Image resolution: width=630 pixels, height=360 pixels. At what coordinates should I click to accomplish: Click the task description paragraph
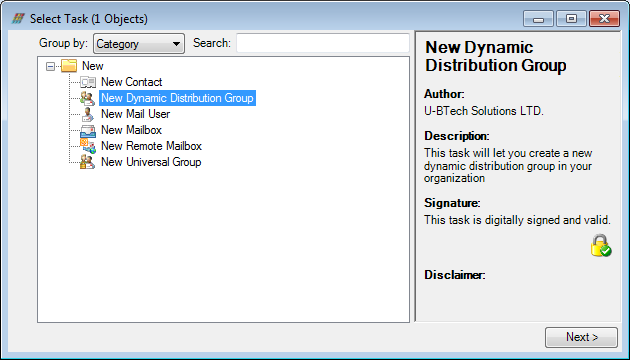tap(508, 166)
